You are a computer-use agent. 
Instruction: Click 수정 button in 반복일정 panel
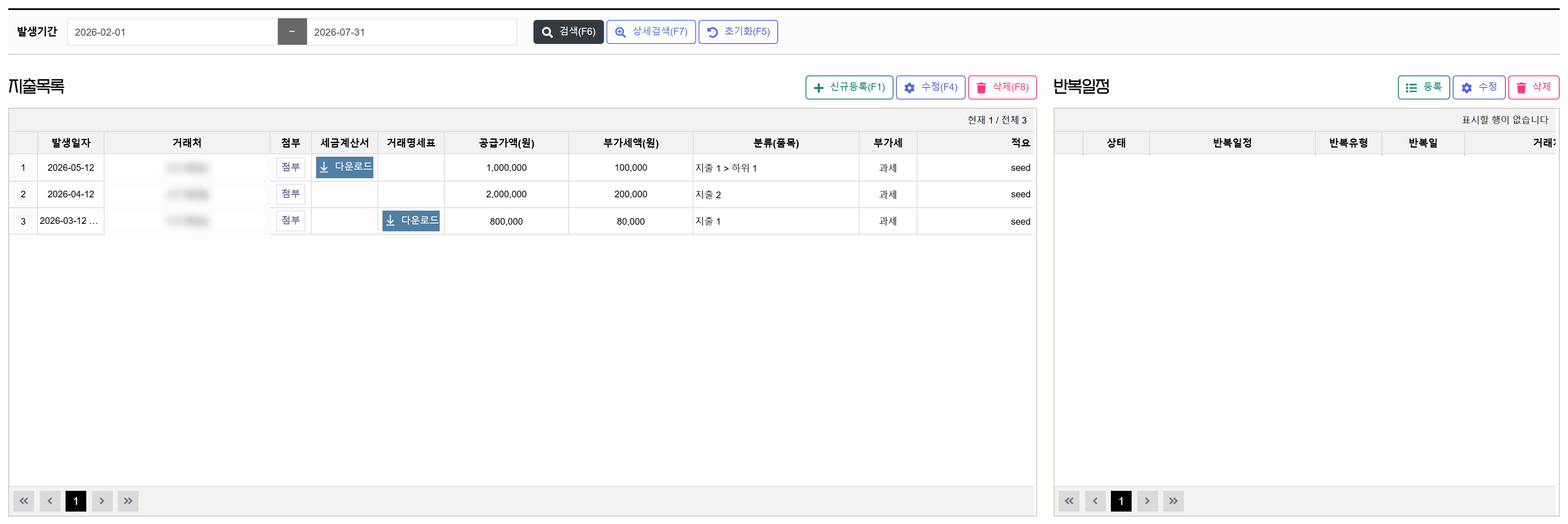[1478, 87]
